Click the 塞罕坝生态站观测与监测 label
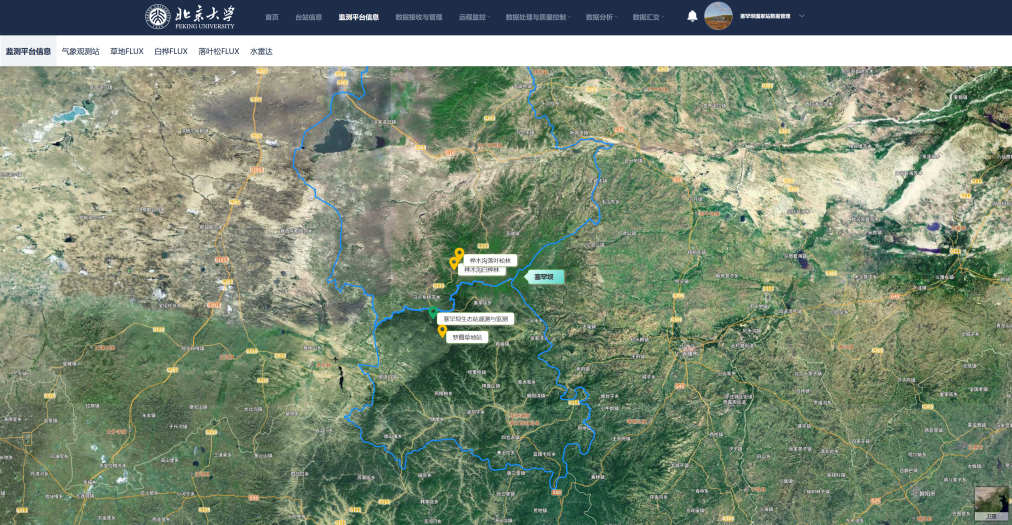 coord(475,319)
